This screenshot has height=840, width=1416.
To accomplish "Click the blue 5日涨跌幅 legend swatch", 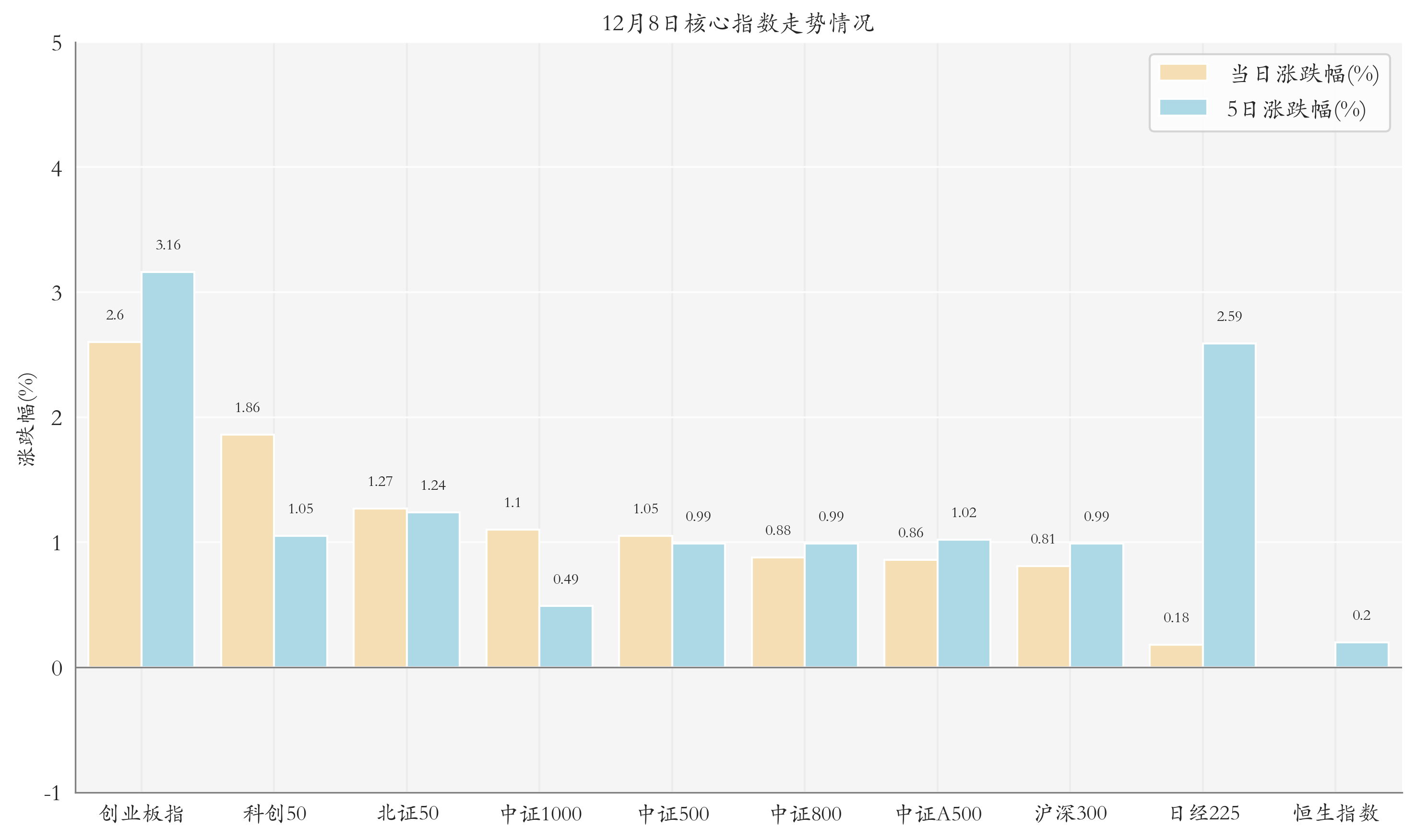I will [x=1182, y=107].
